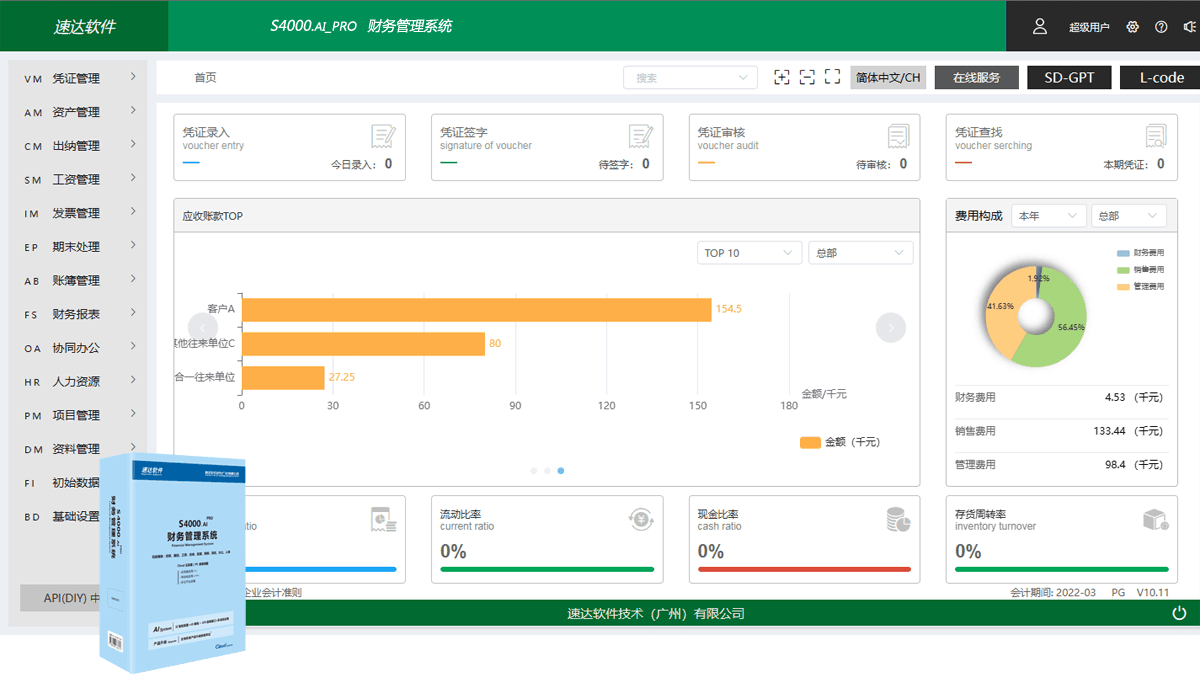This screenshot has height=700, width=1200.
Task: Open the voucher entry (凭证录入) icon
Action: (384, 137)
